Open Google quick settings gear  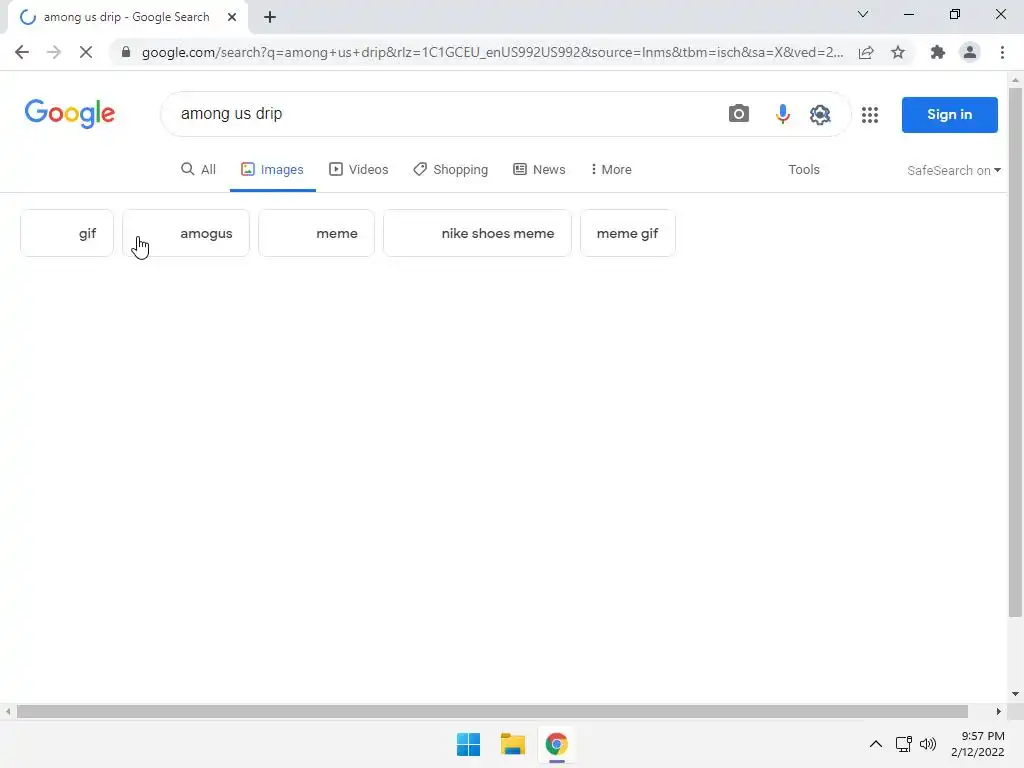point(820,114)
